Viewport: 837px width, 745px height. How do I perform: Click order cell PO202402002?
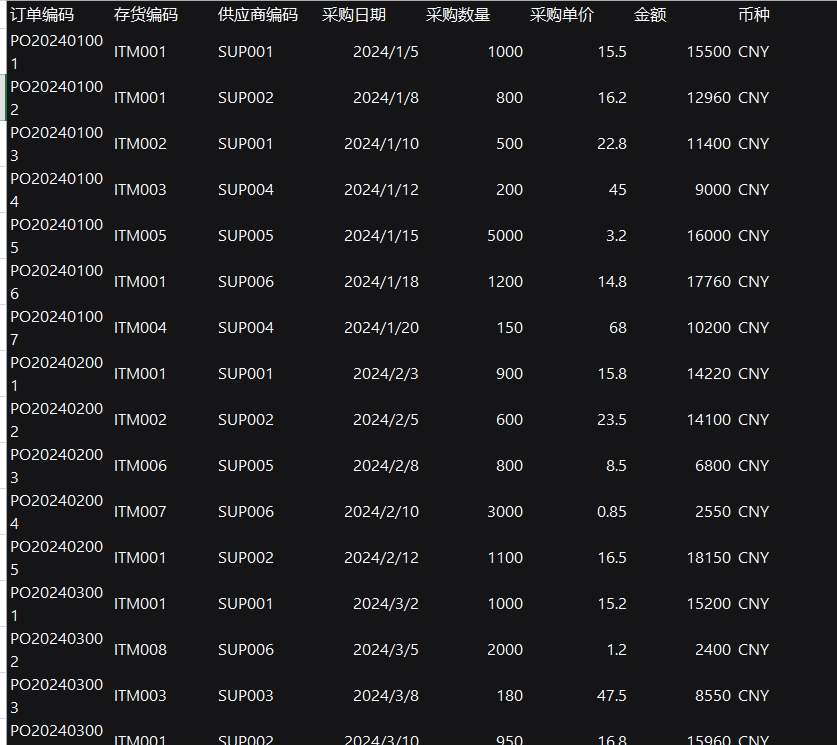coord(57,419)
